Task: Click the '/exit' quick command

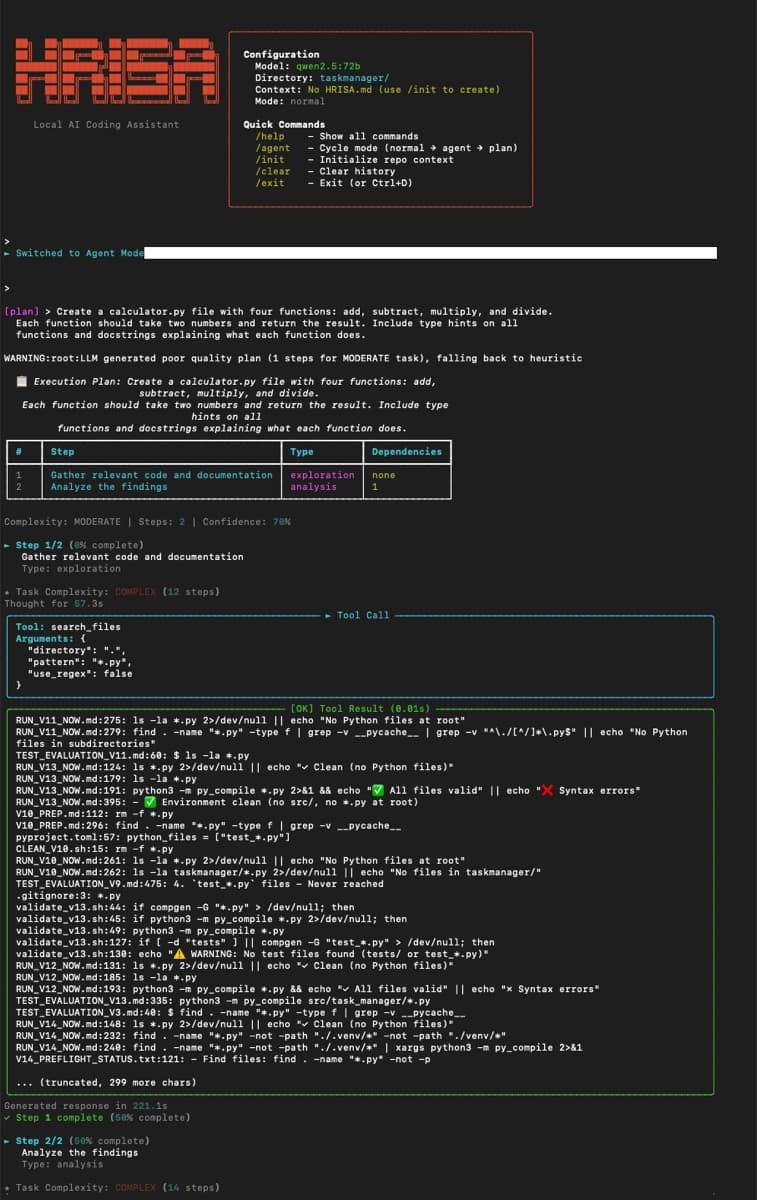Action: pyautogui.click(x=270, y=183)
